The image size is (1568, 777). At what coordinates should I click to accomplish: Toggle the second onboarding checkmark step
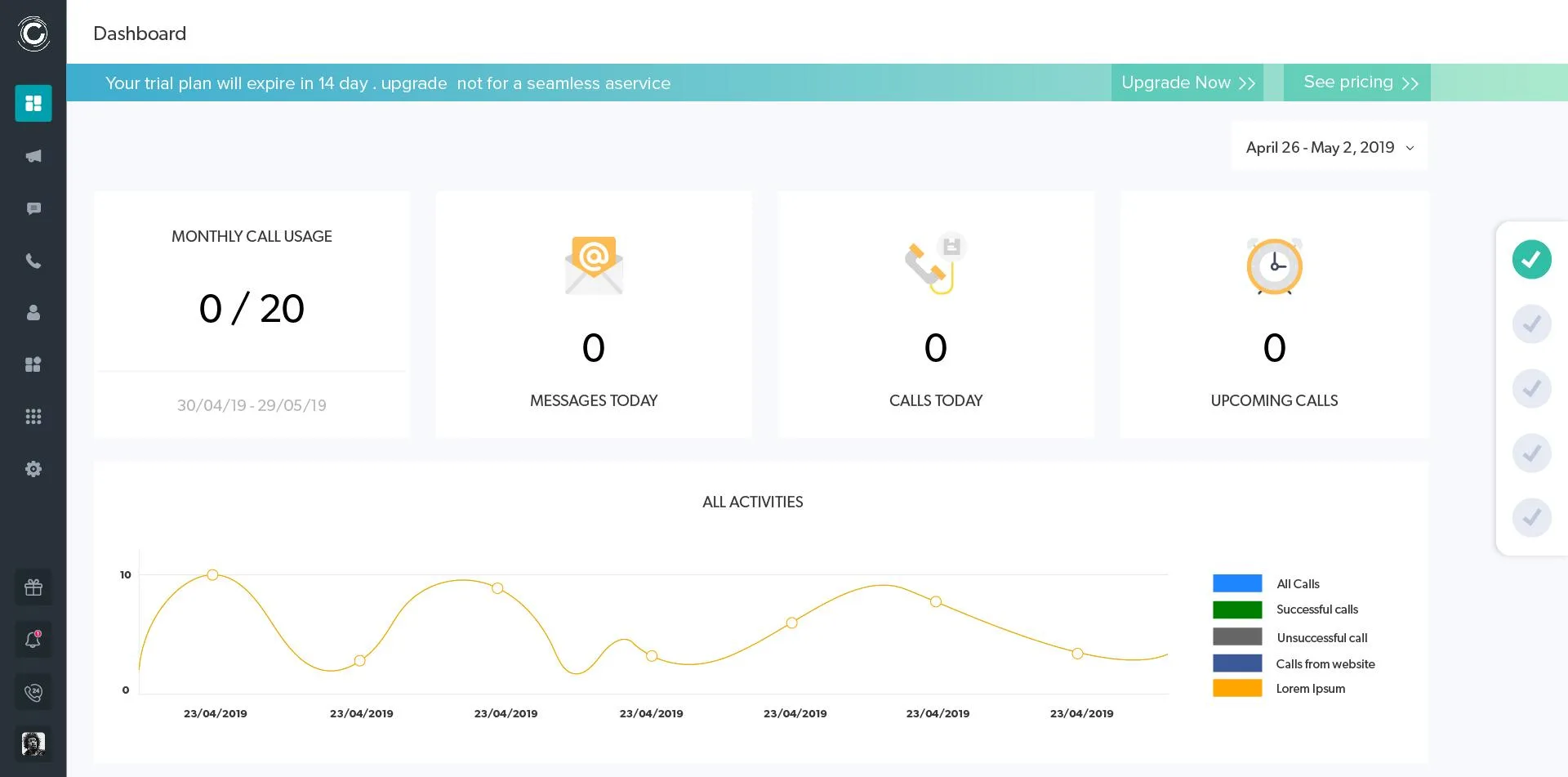point(1531,324)
